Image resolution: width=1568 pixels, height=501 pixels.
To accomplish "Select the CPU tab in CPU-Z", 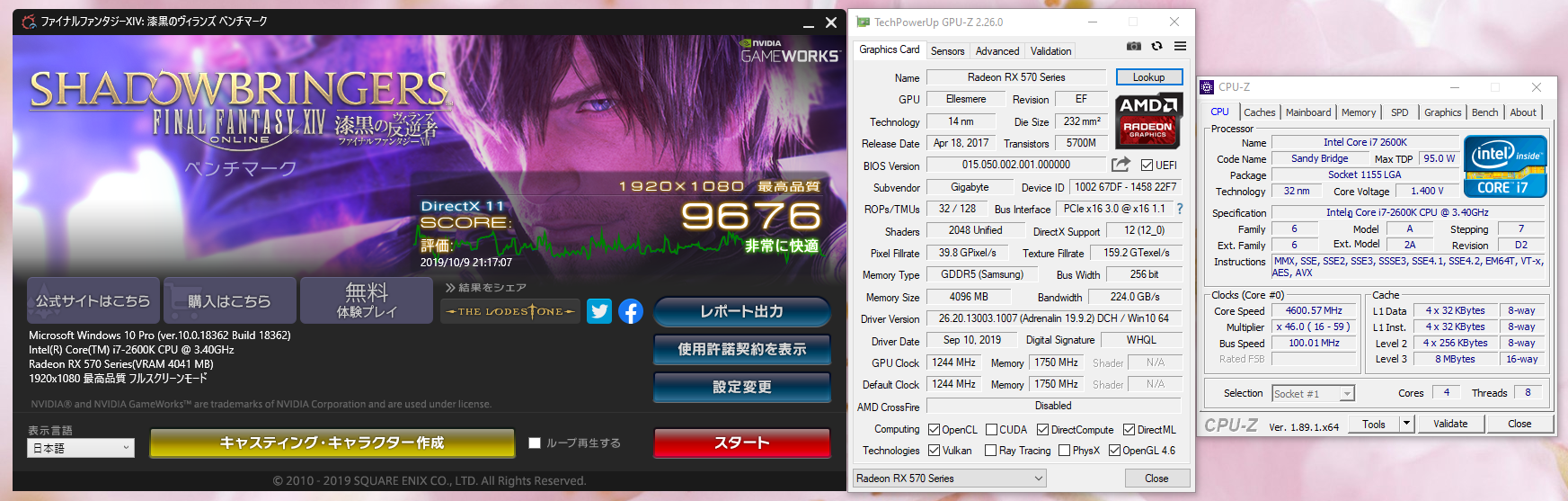I will (1219, 112).
